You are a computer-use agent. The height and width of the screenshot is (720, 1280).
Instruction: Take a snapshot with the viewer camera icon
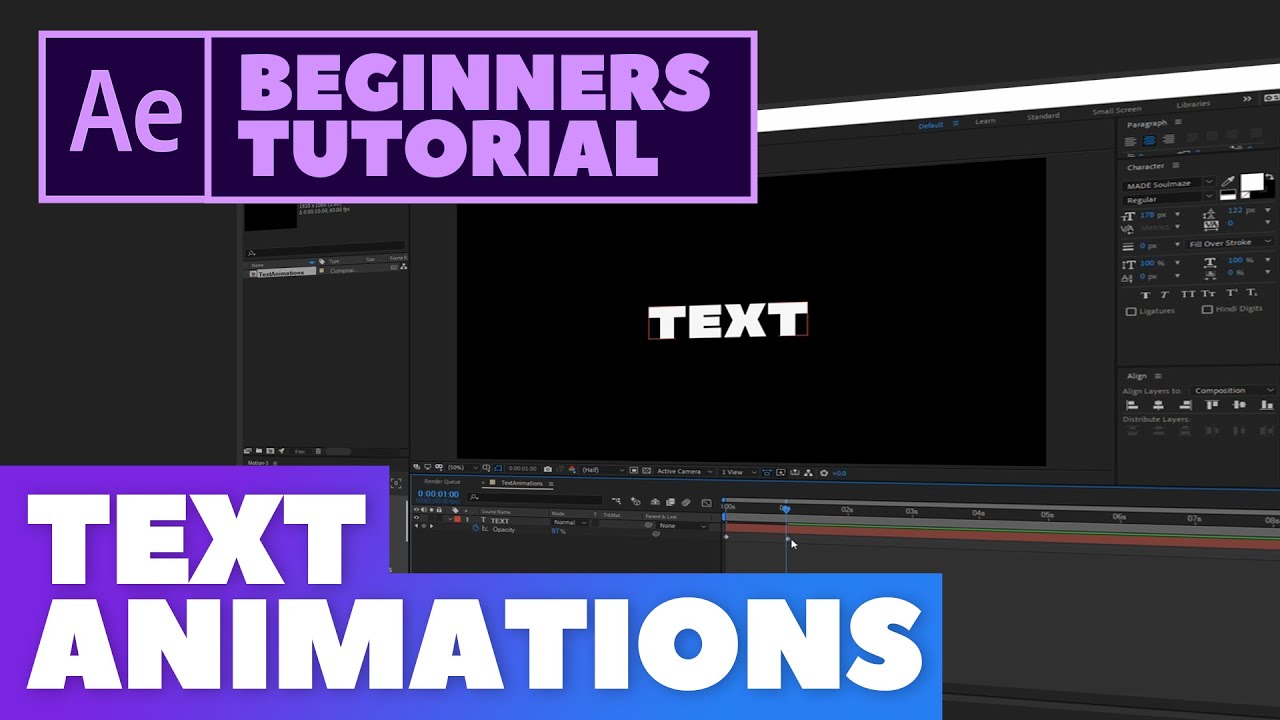click(x=547, y=470)
